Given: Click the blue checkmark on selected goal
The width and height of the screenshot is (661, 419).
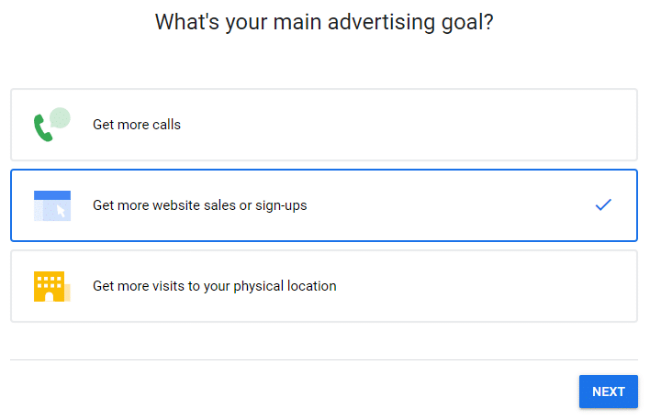Looking at the screenshot, I should click(x=603, y=204).
